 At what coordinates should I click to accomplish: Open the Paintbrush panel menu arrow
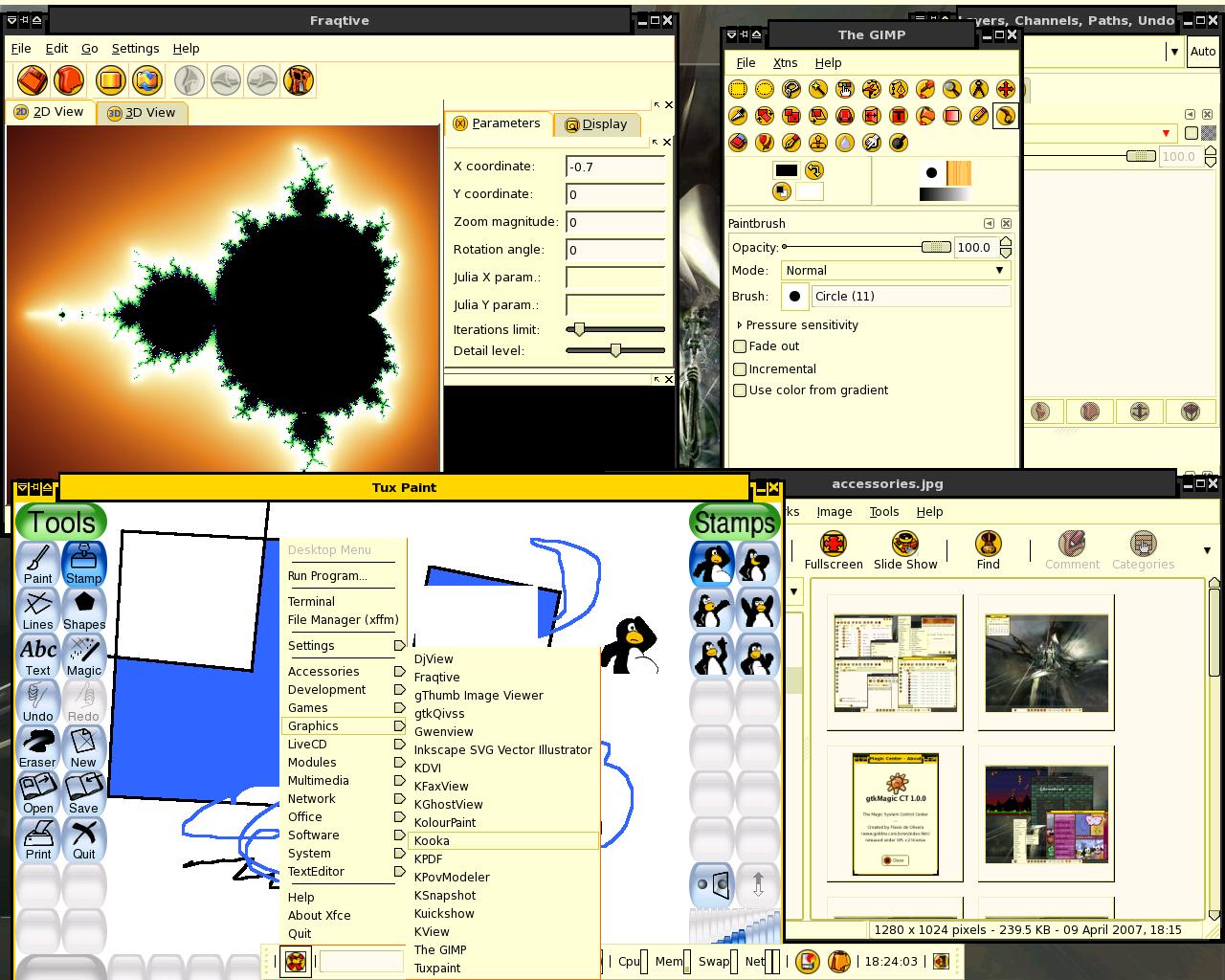click(x=989, y=223)
